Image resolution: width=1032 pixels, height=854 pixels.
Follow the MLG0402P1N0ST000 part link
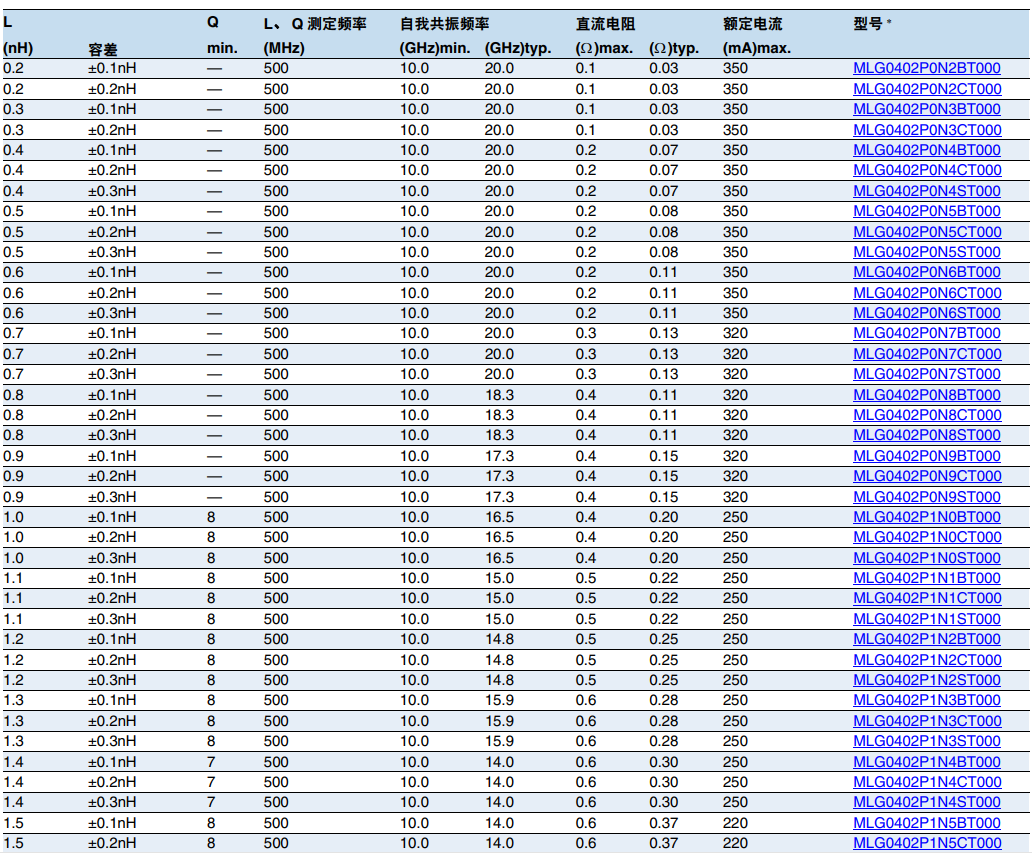926,558
